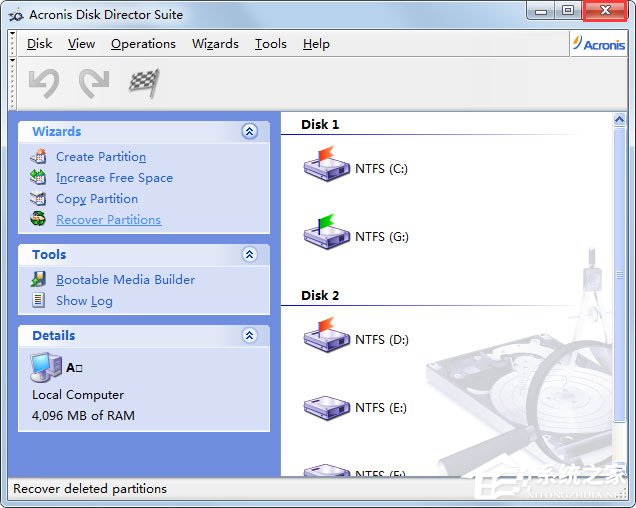
Task: Close the Acronis Disk Director Suite window
Action: [x=605, y=11]
